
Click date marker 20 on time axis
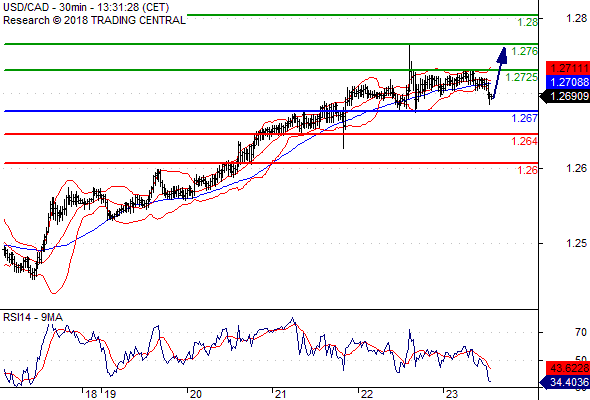tap(195, 394)
